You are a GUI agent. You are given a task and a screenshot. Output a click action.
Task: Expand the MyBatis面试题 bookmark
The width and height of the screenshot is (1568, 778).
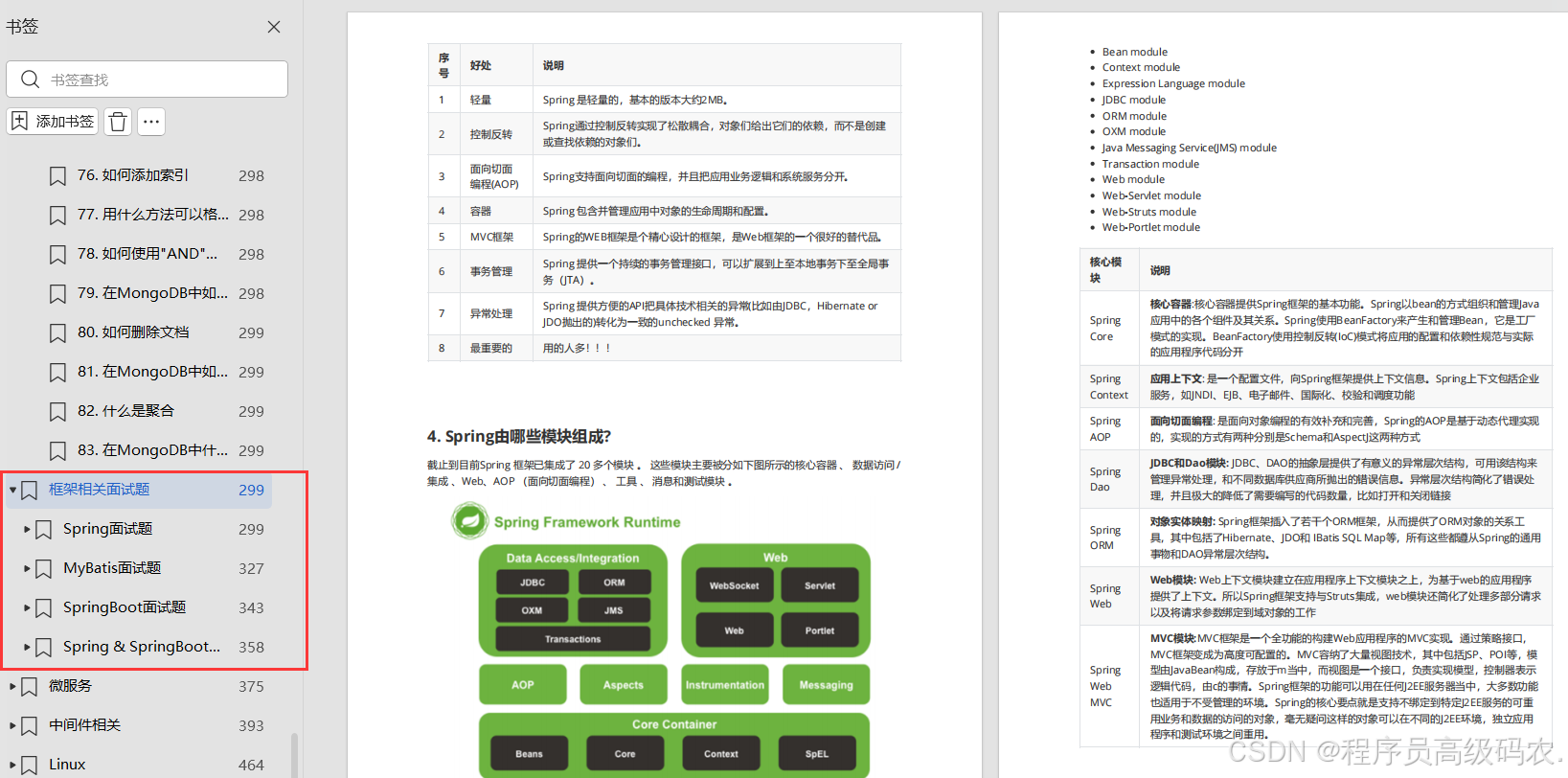click(x=27, y=568)
